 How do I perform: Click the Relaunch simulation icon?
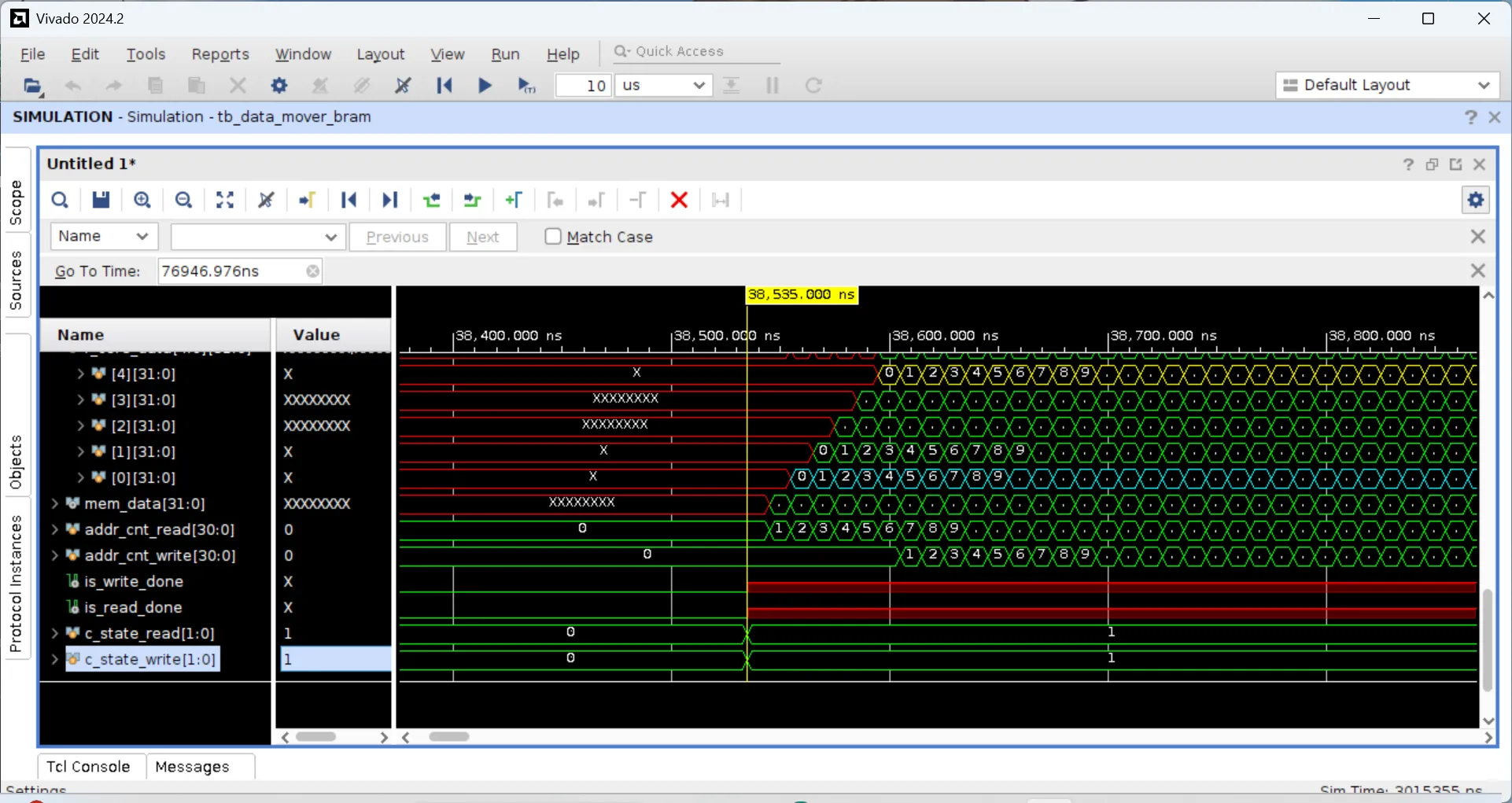click(813, 86)
